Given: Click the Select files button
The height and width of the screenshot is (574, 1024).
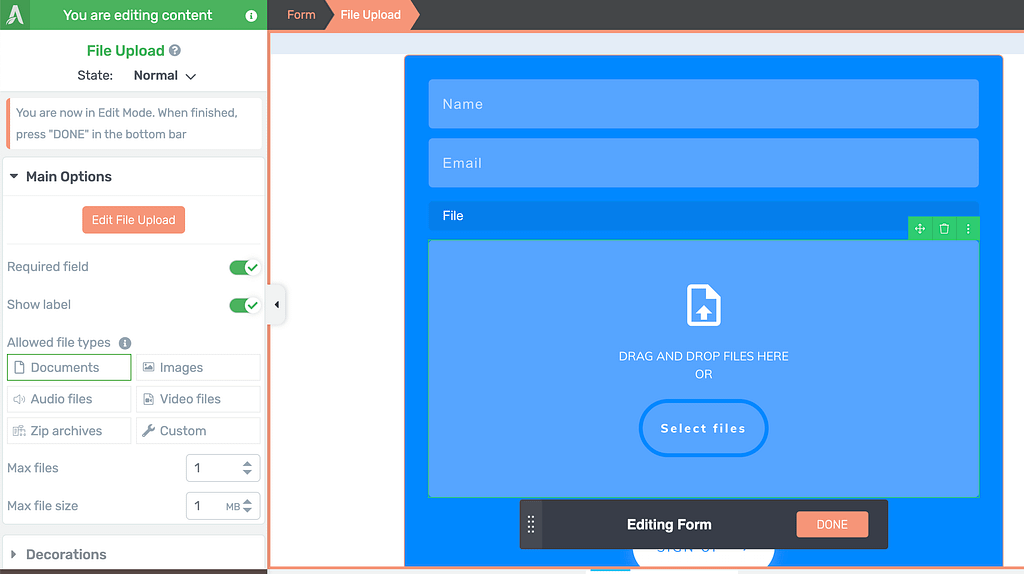Looking at the screenshot, I should [x=703, y=428].
